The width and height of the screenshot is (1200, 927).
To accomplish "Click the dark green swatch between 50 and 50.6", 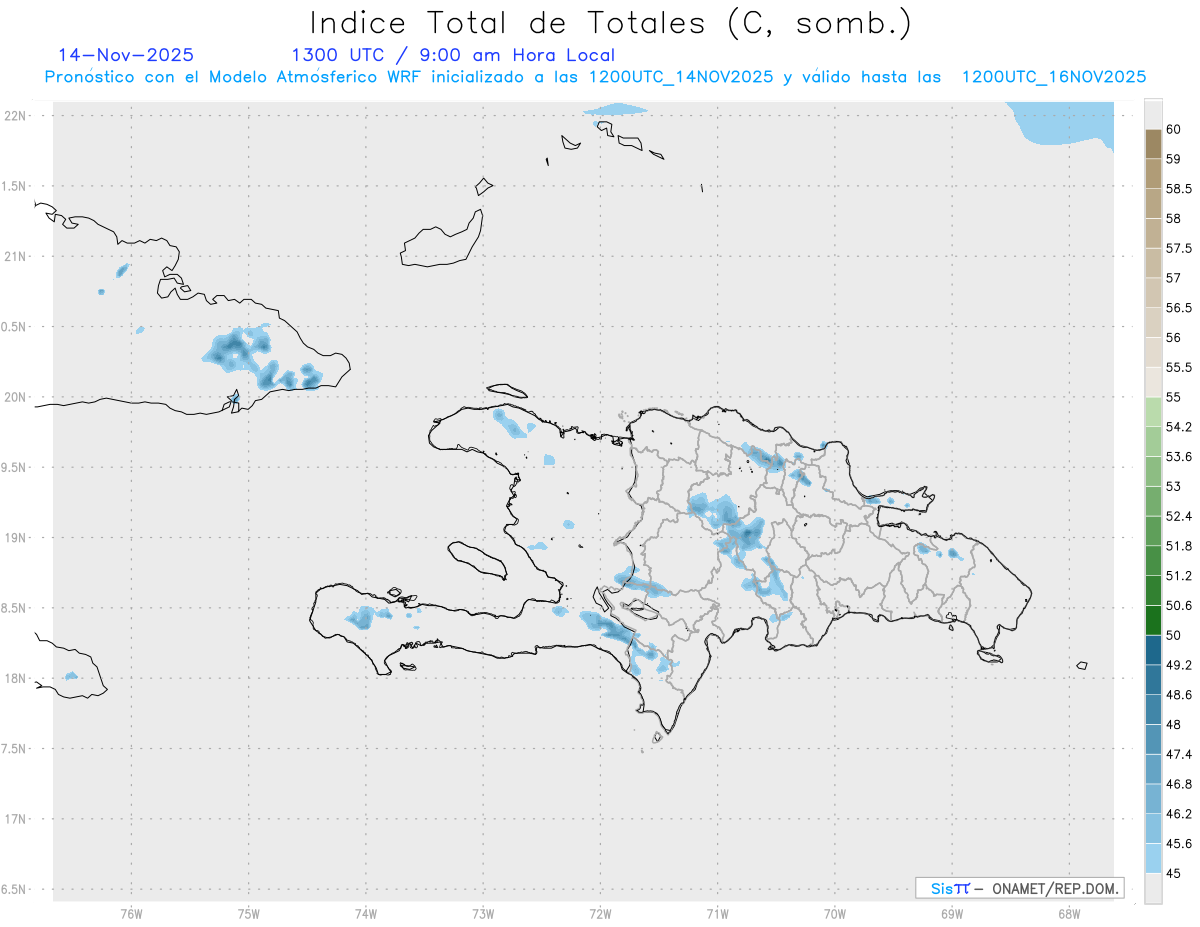I will (x=1153, y=620).
